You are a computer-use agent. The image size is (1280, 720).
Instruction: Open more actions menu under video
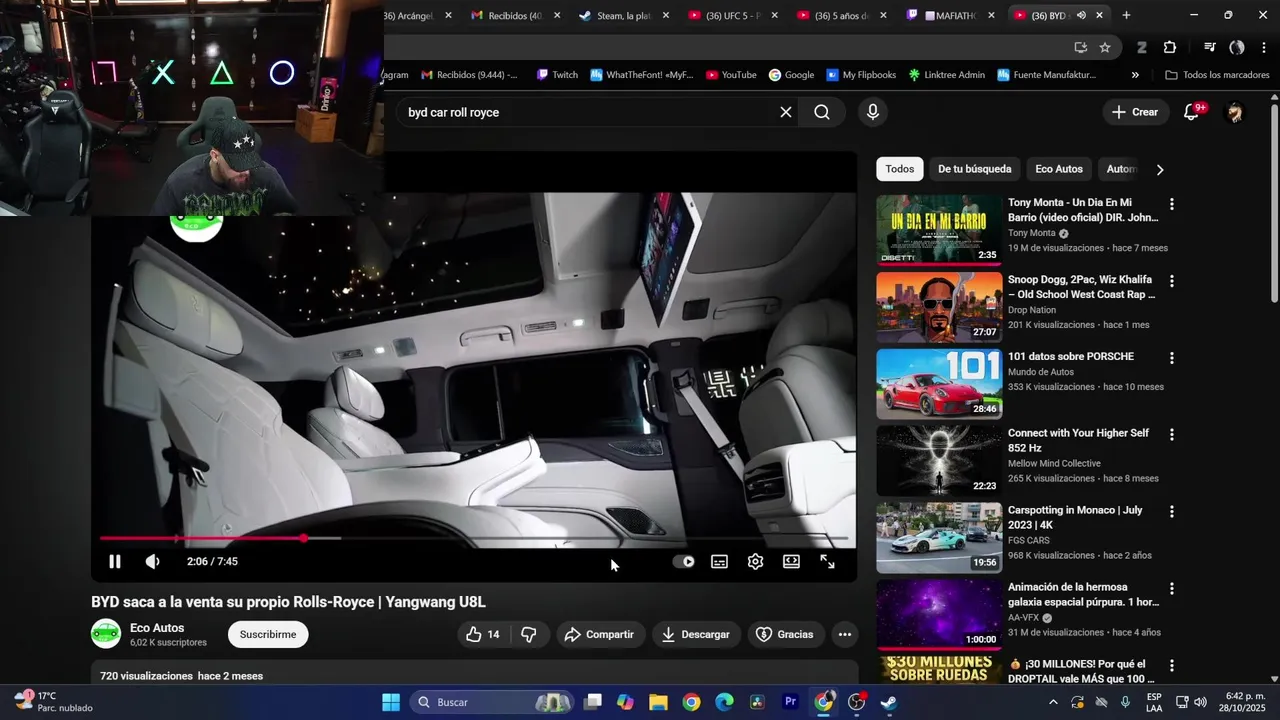click(845, 634)
